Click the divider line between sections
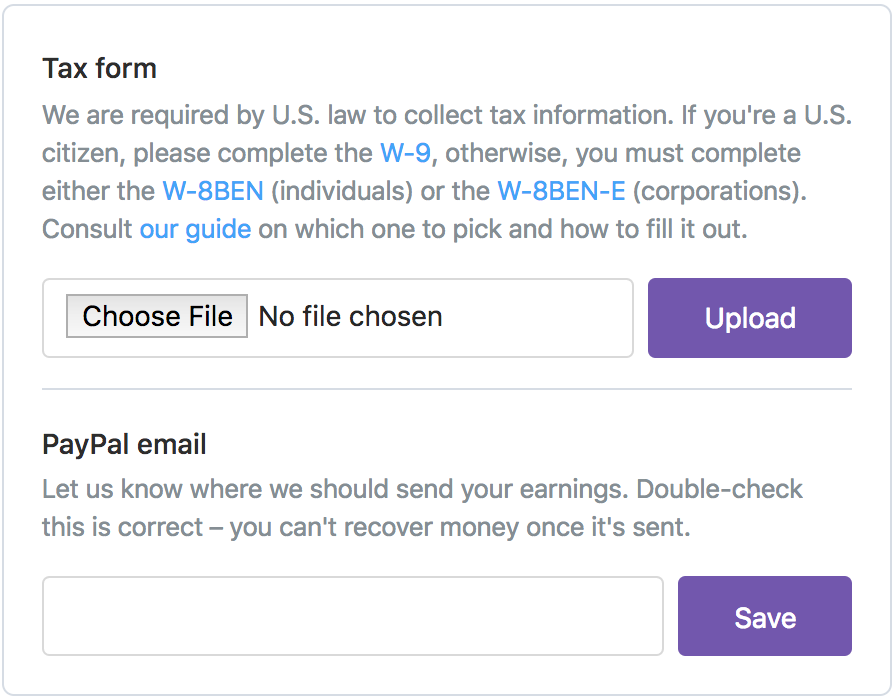896x700 pixels. click(446, 388)
